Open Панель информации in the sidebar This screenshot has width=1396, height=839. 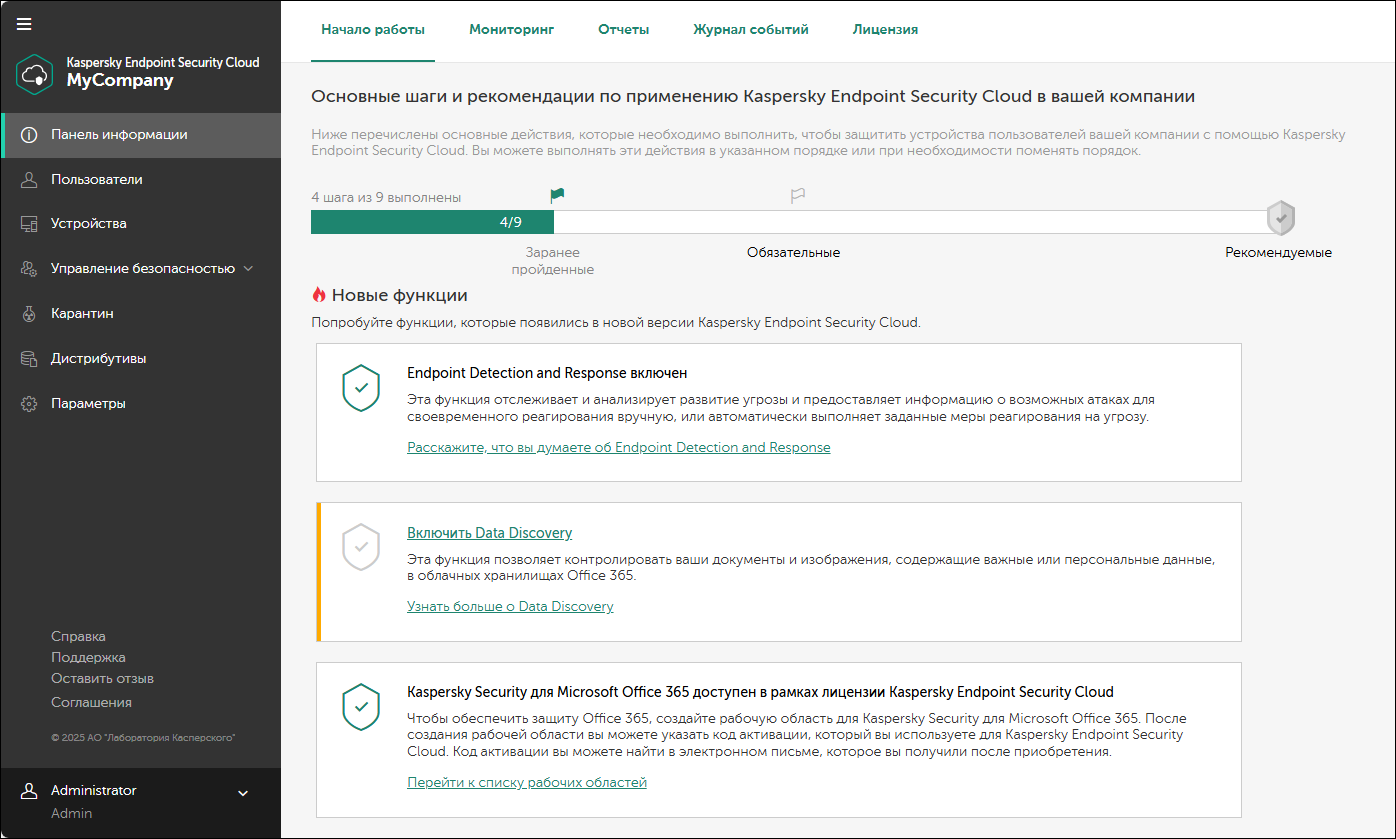coord(140,135)
